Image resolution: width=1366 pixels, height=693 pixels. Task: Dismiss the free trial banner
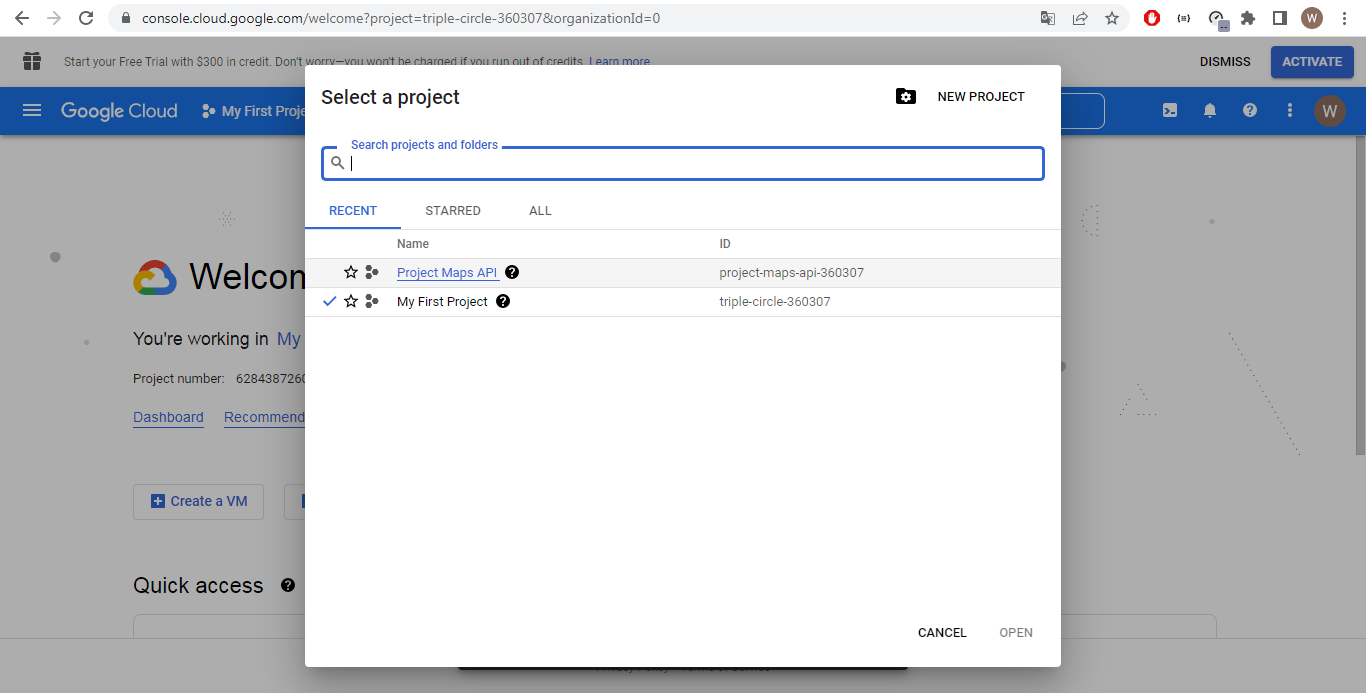1225,62
